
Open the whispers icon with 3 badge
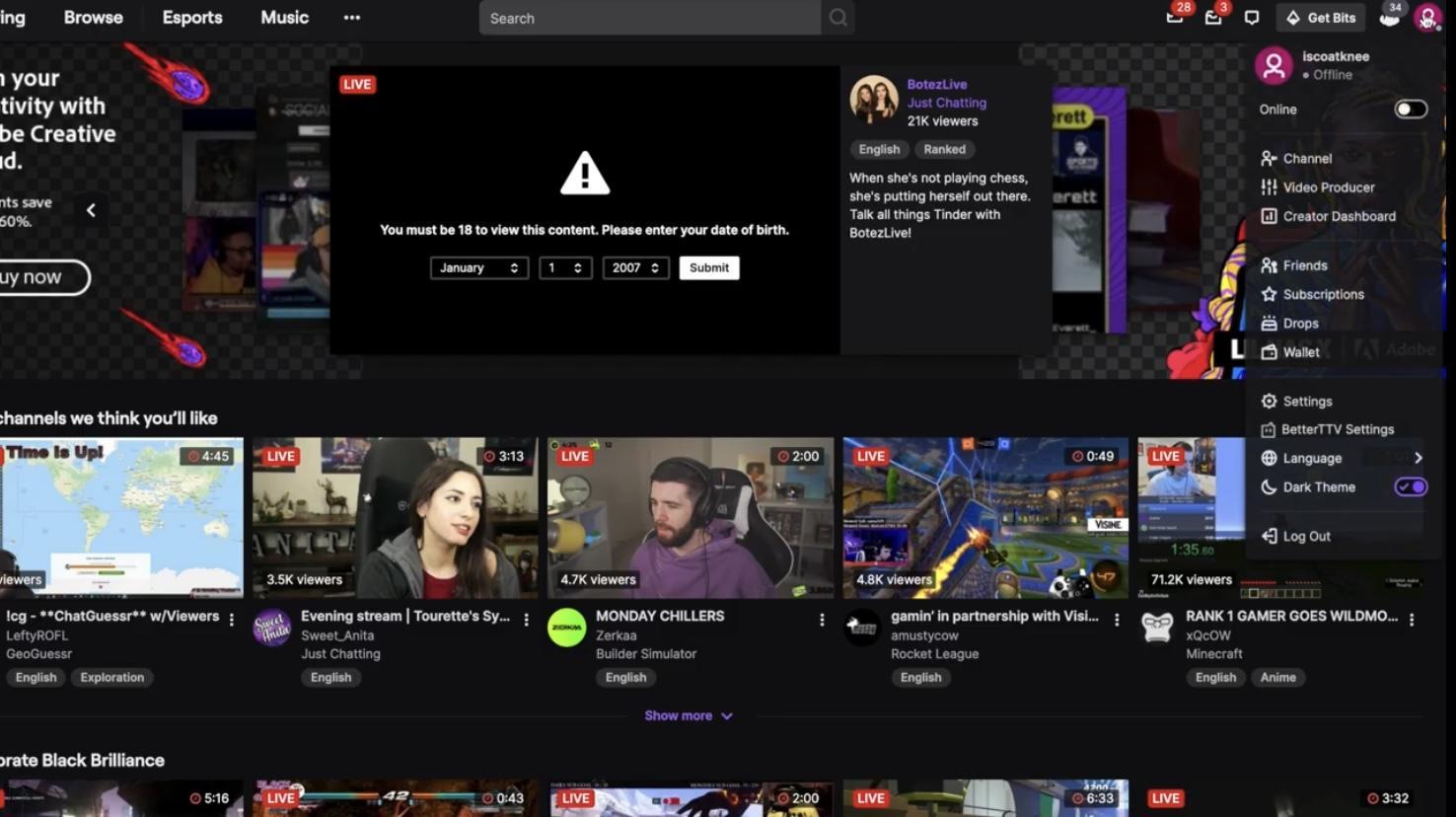(1213, 18)
